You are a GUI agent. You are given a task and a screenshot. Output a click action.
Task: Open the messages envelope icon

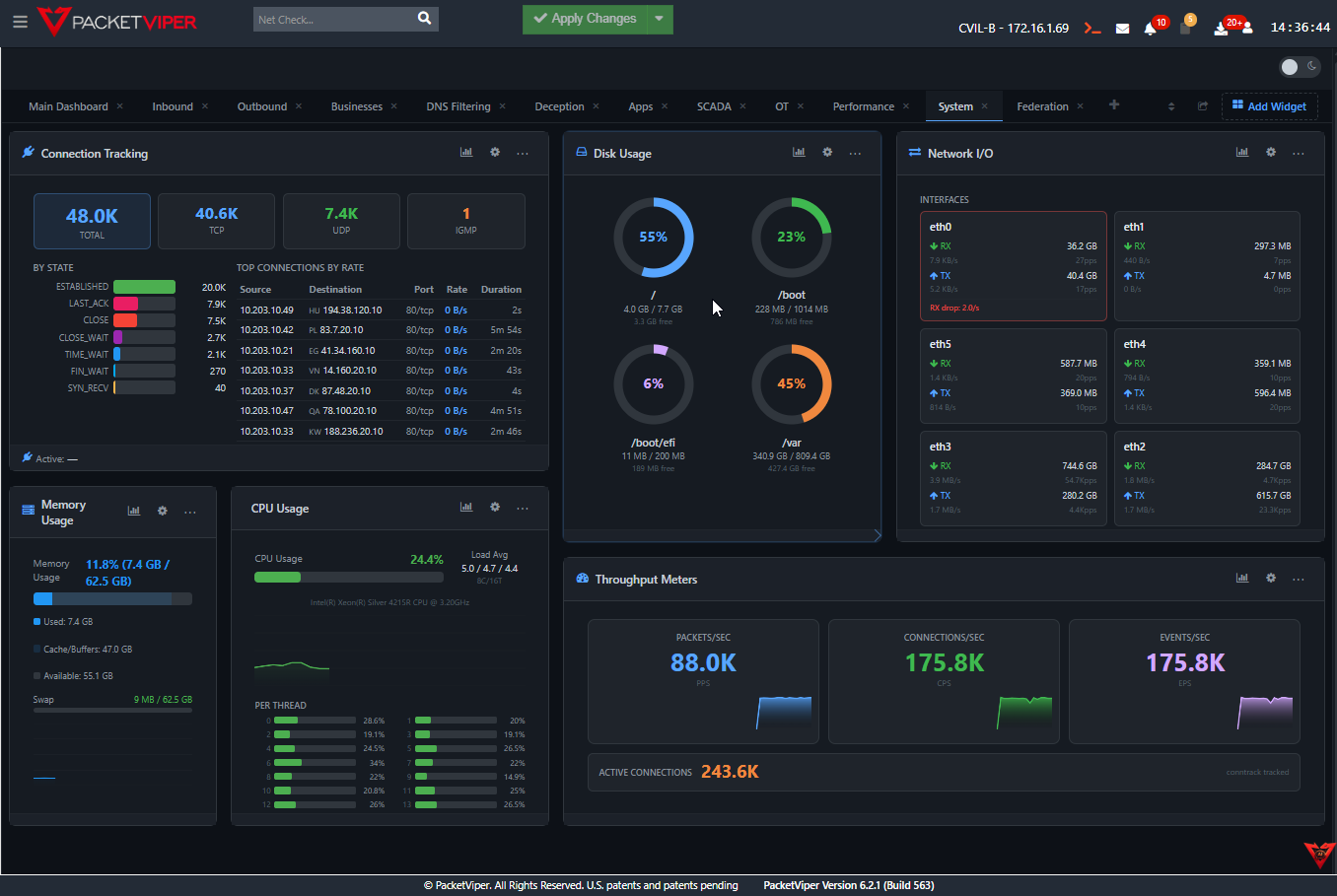(x=1122, y=27)
